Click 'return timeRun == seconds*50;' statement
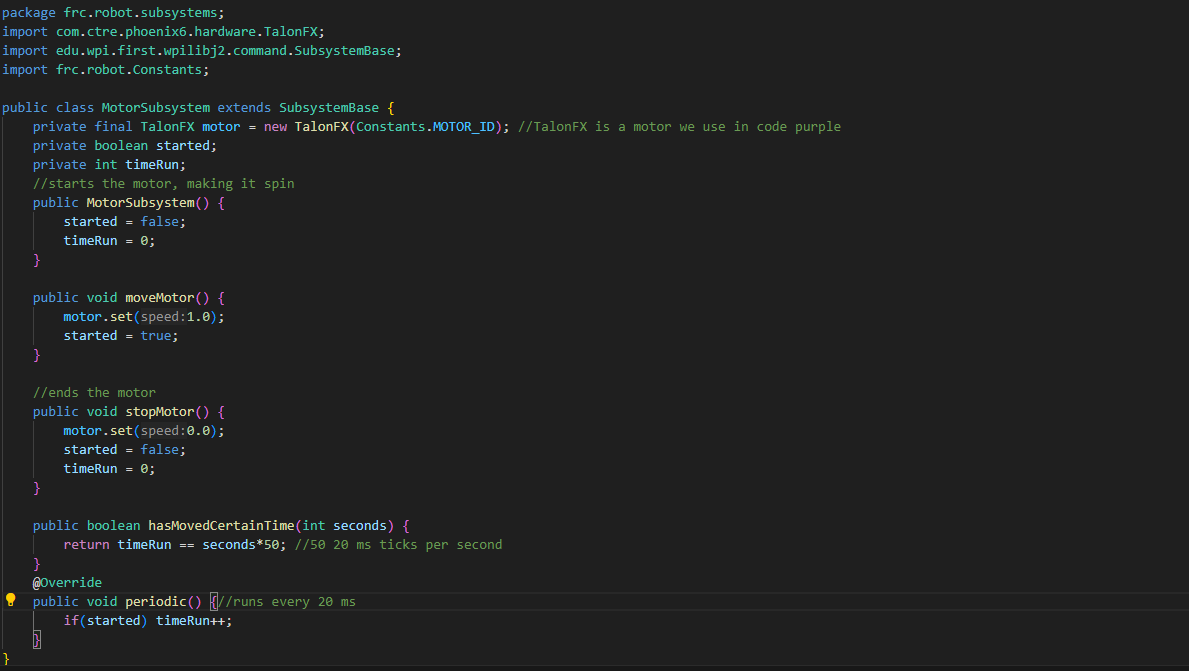1189x671 pixels. coord(175,544)
